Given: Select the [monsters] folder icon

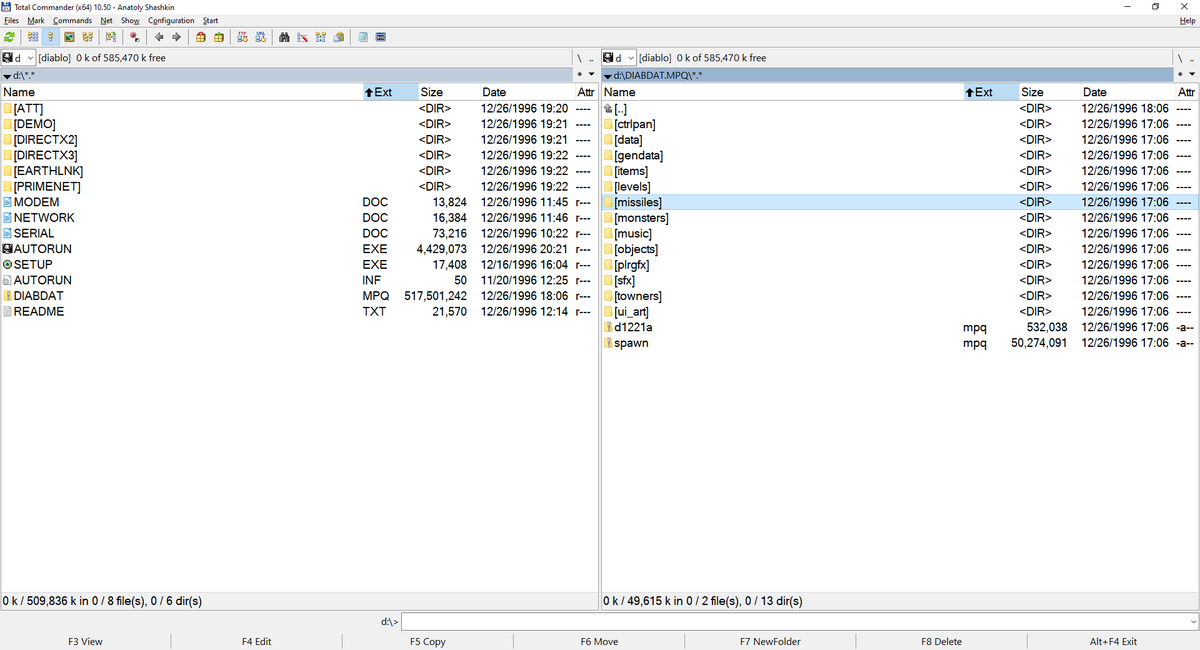Looking at the screenshot, I should point(608,218).
